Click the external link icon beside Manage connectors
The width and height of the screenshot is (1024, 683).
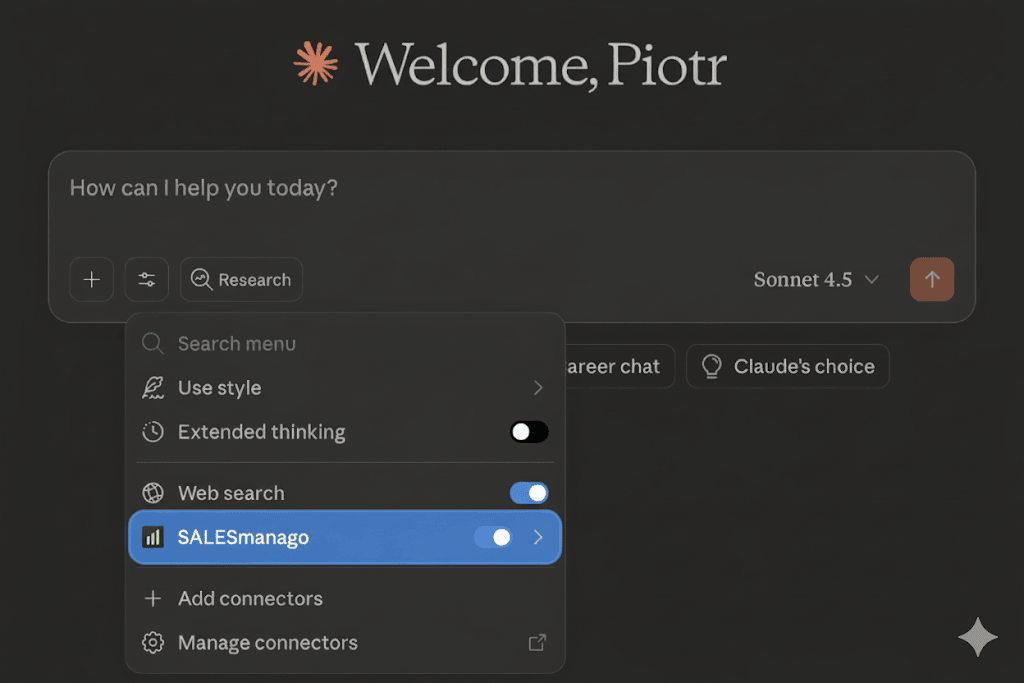[537, 643]
